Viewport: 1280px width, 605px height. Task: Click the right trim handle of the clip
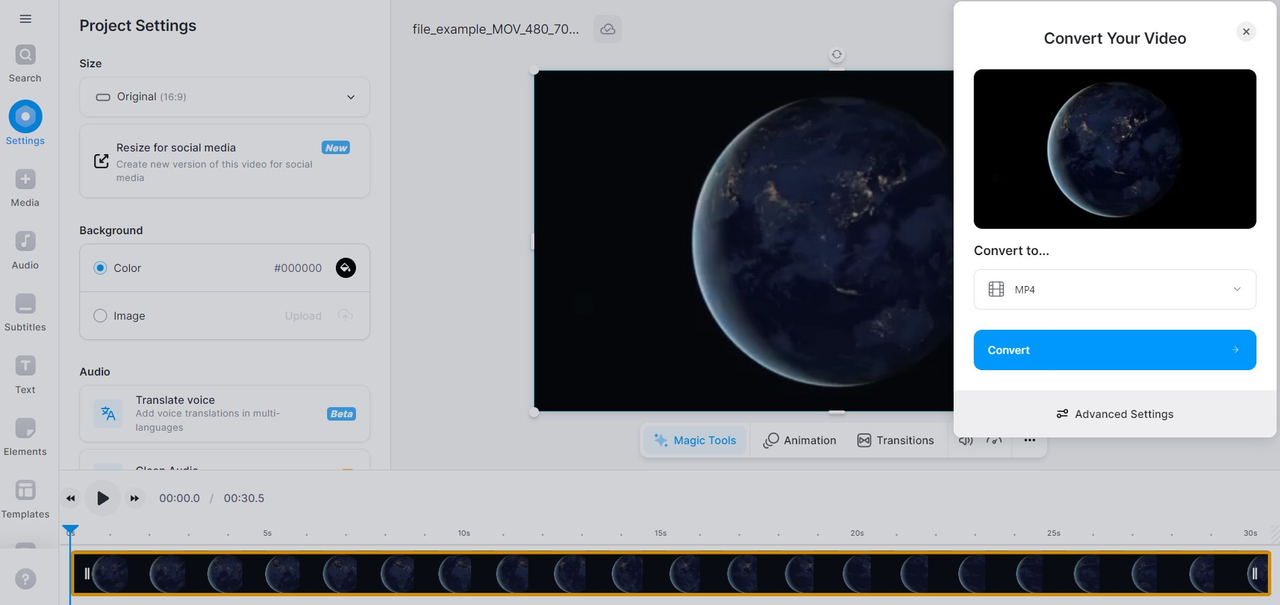[x=1255, y=574]
